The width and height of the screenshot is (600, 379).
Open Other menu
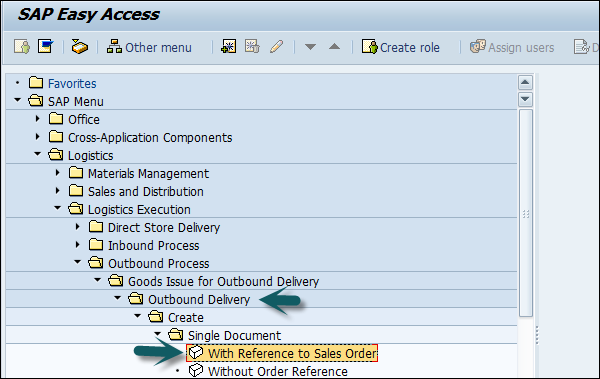click(x=149, y=47)
